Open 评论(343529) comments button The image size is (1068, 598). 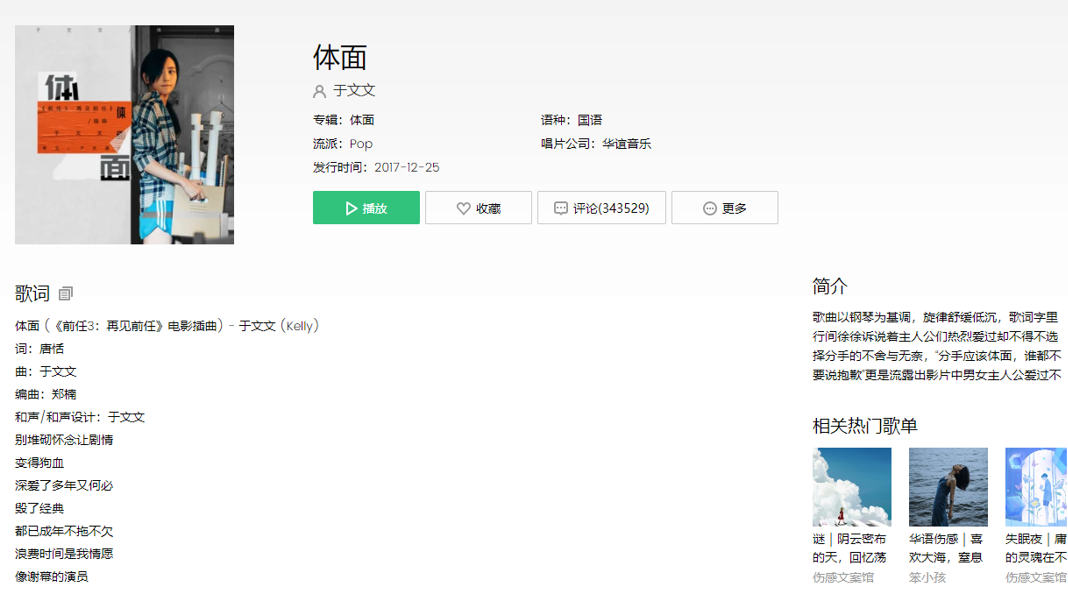click(x=601, y=208)
